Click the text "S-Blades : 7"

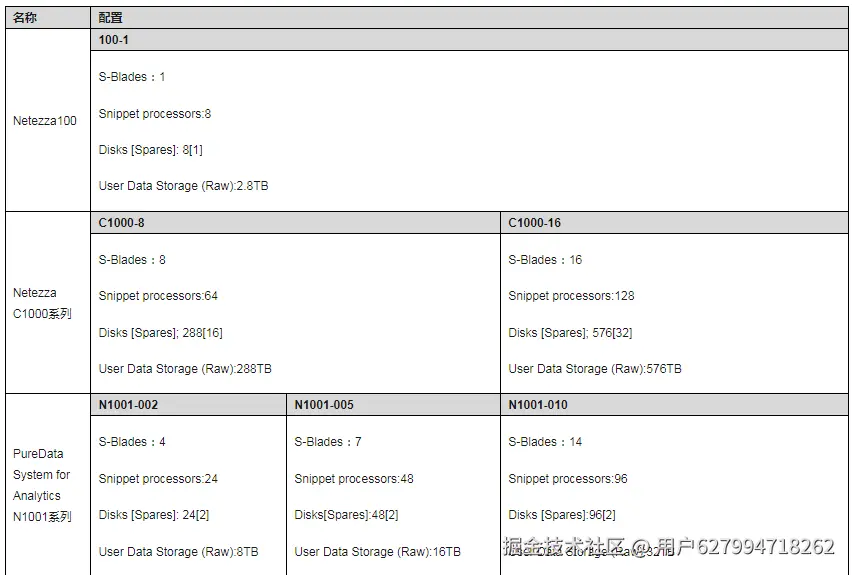click(328, 442)
